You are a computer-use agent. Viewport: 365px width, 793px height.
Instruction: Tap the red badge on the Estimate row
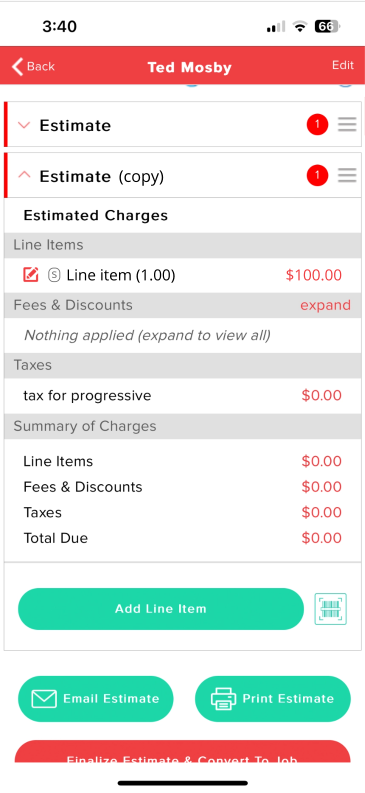click(x=317, y=124)
